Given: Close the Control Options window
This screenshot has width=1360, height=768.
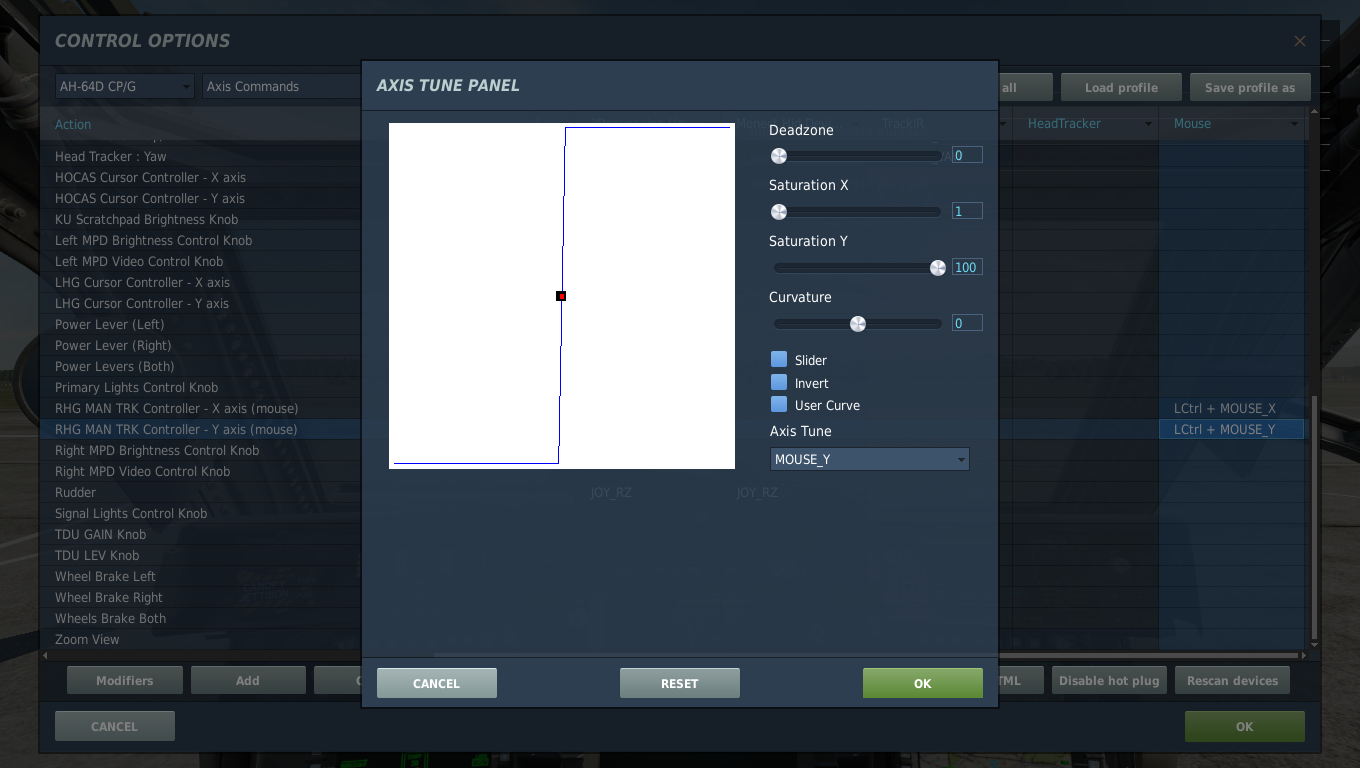Looking at the screenshot, I should tap(1299, 41).
